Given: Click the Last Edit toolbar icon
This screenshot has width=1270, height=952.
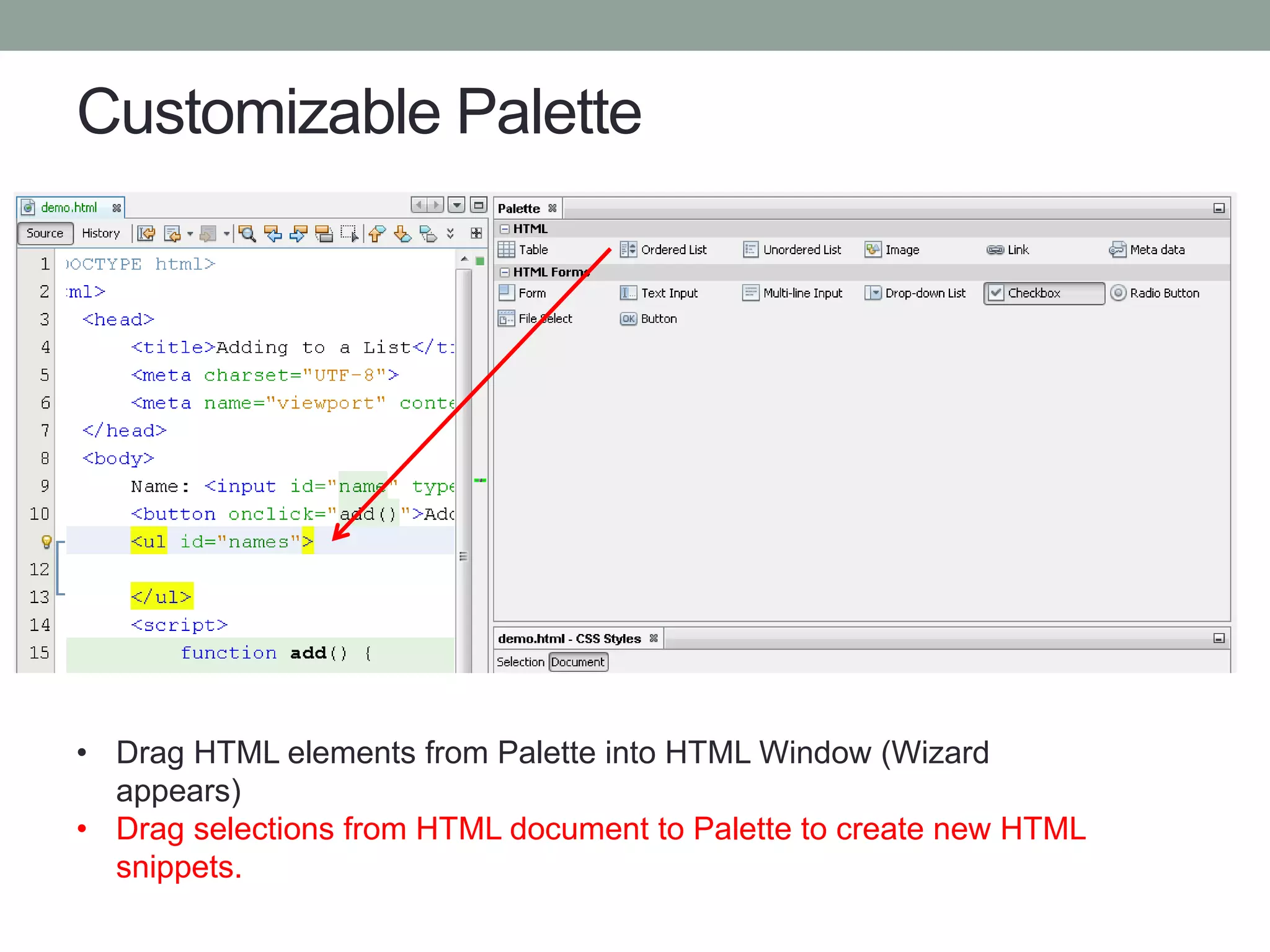Looking at the screenshot, I should point(146,234).
